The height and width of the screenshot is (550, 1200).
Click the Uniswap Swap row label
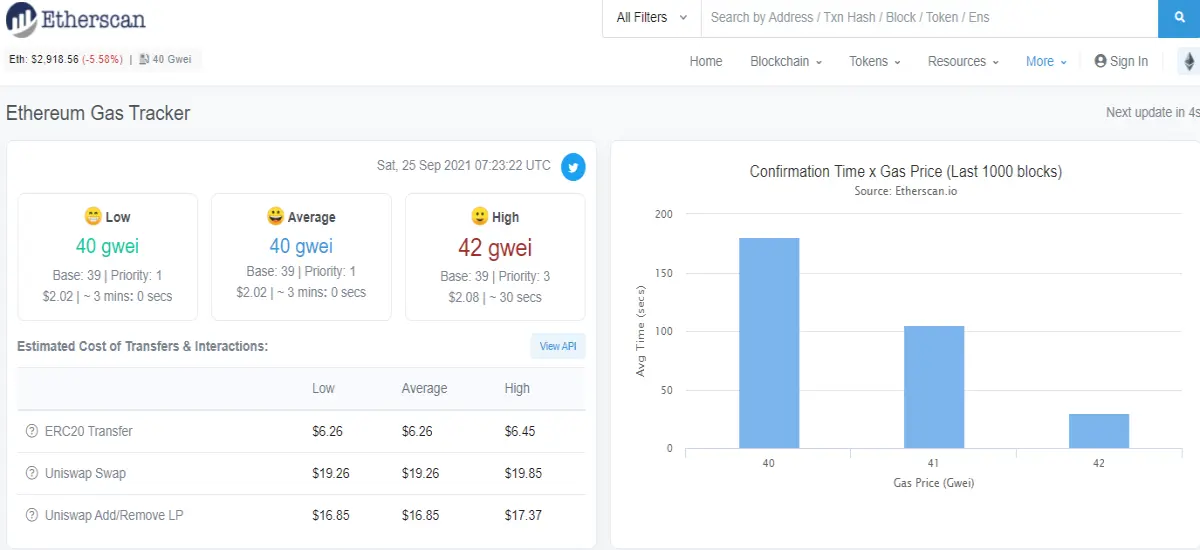(86, 473)
